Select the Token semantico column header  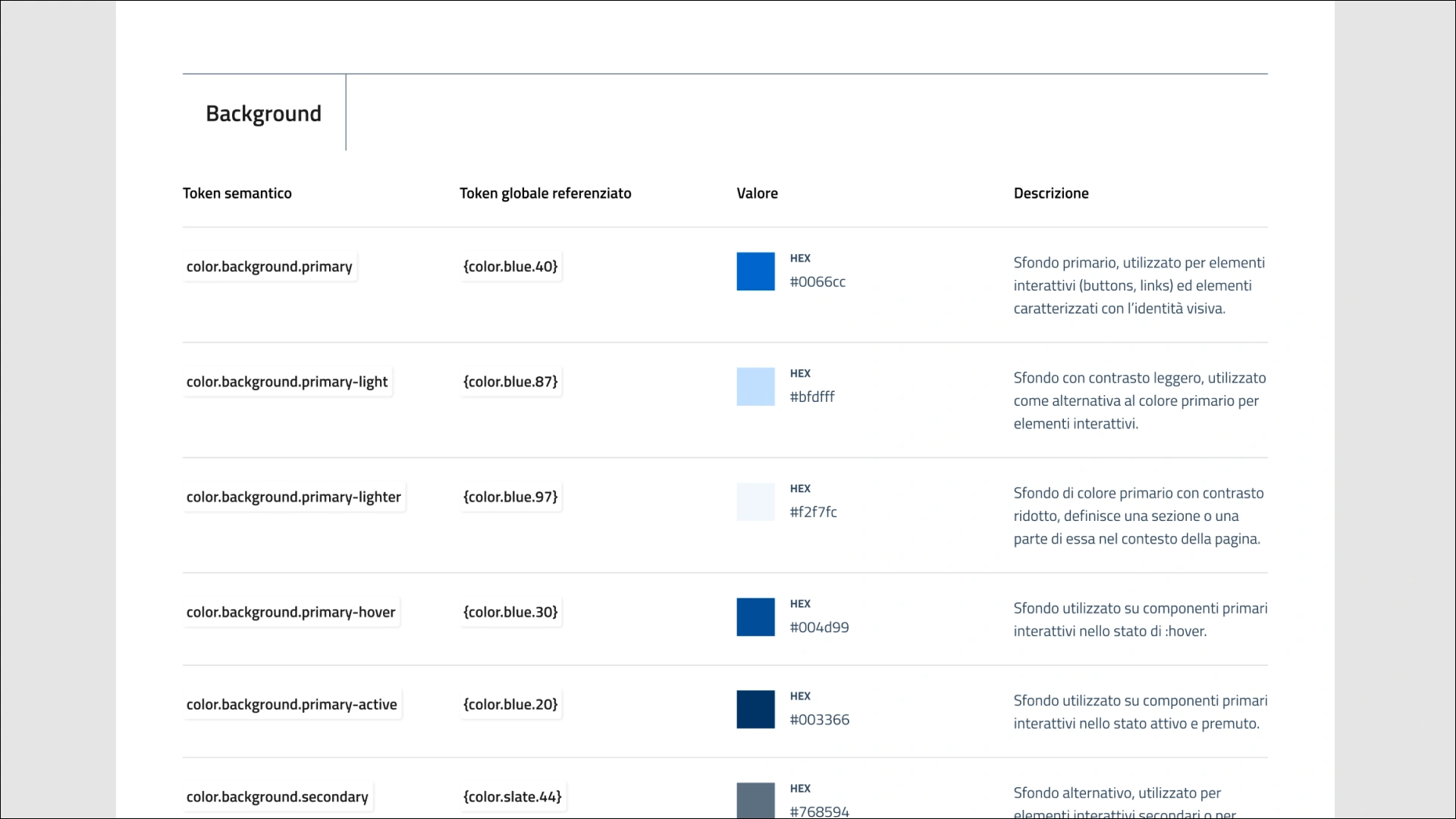[237, 193]
